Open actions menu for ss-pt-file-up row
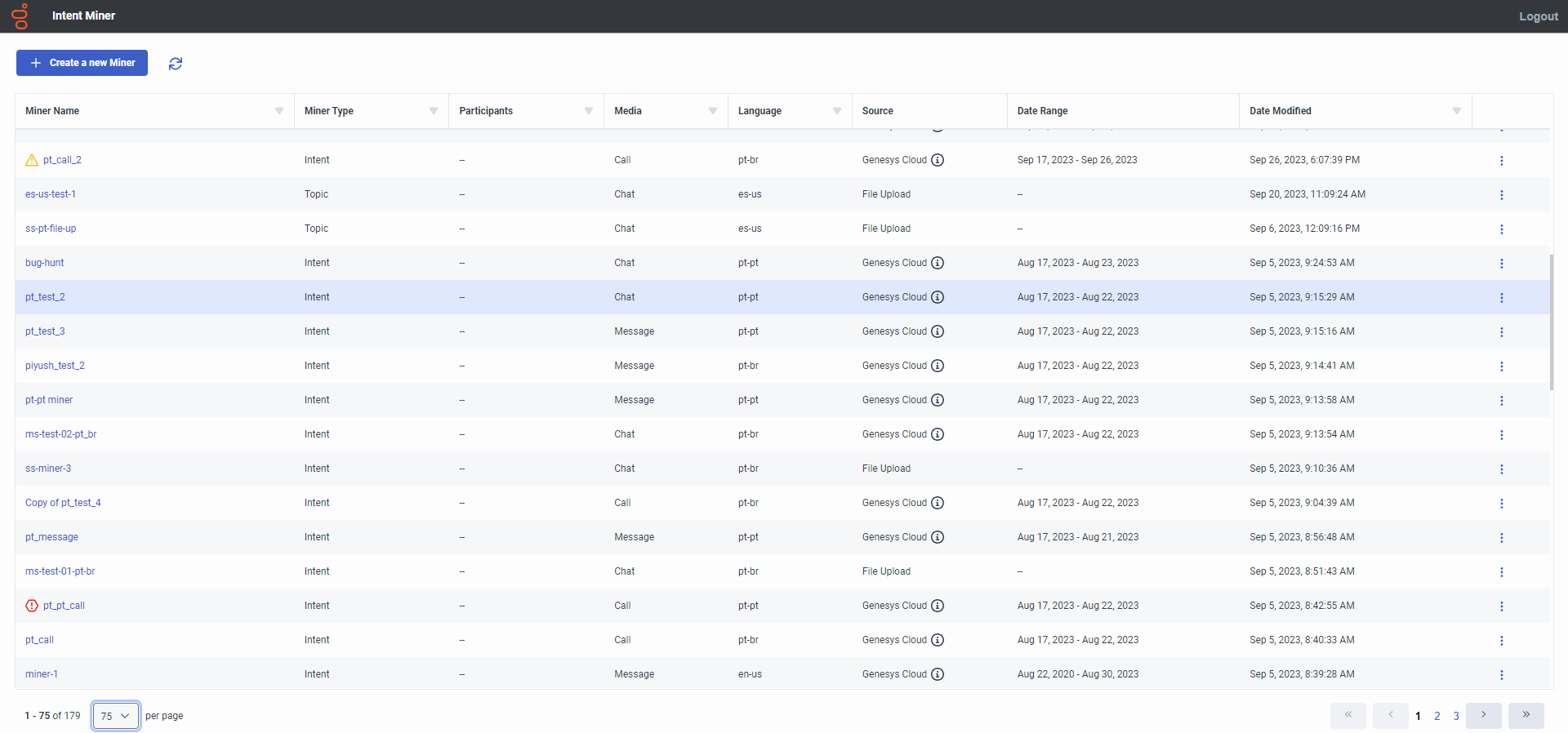Screen dimensions: 1568x733 pos(1501,229)
